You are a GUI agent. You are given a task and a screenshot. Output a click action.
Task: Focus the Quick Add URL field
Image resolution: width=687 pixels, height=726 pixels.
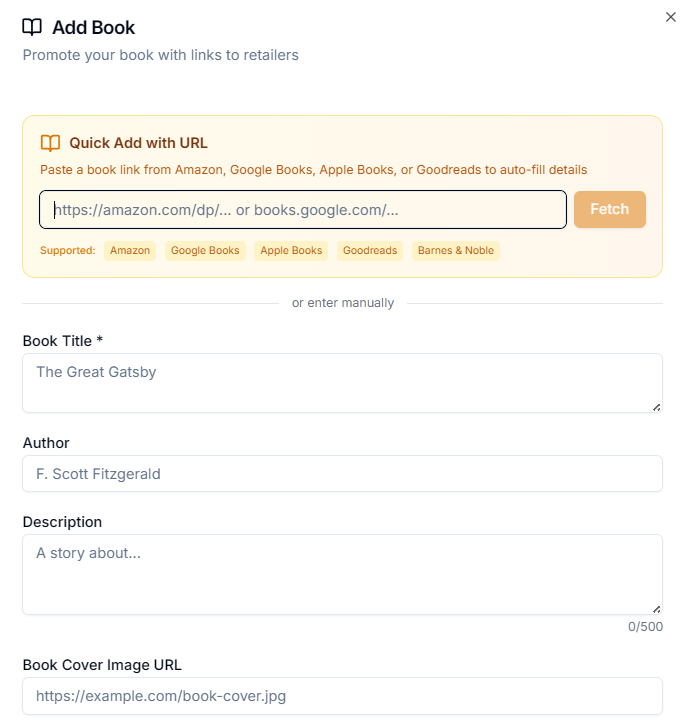303,210
